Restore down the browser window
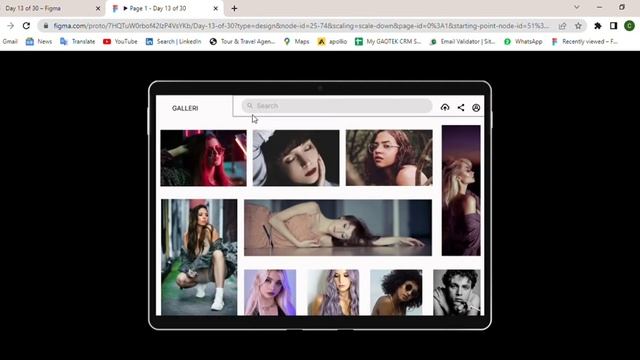This screenshot has height=360, width=640. point(622,7)
